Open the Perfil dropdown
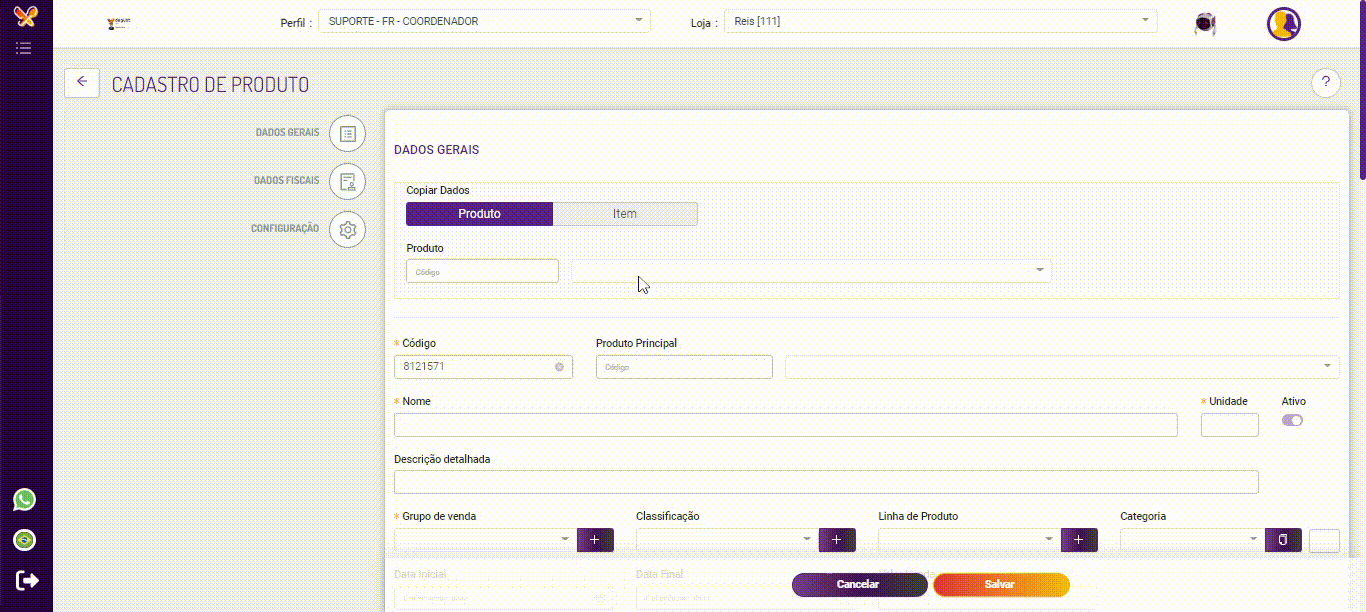Viewport: 1366px width, 612px height. point(484,21)
